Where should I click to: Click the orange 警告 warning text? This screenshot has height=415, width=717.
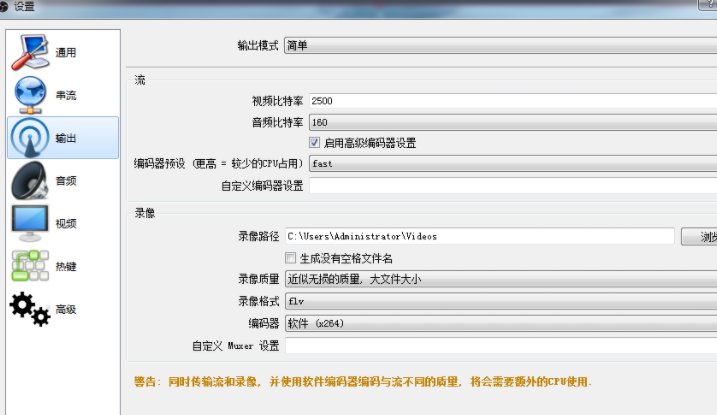point(363,382)
